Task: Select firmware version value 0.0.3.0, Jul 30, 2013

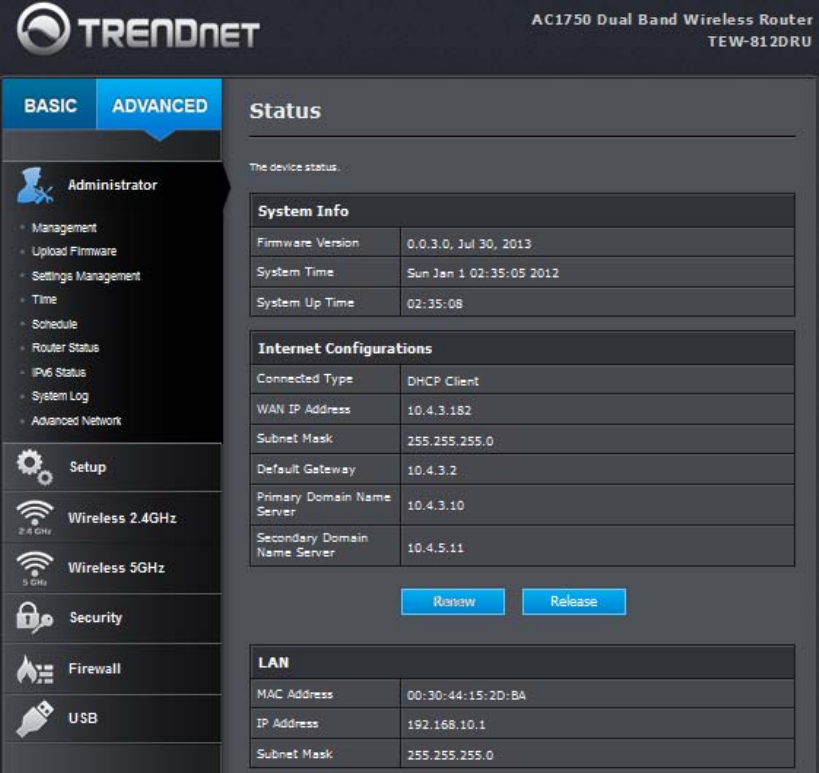Action: coord(469,244)
